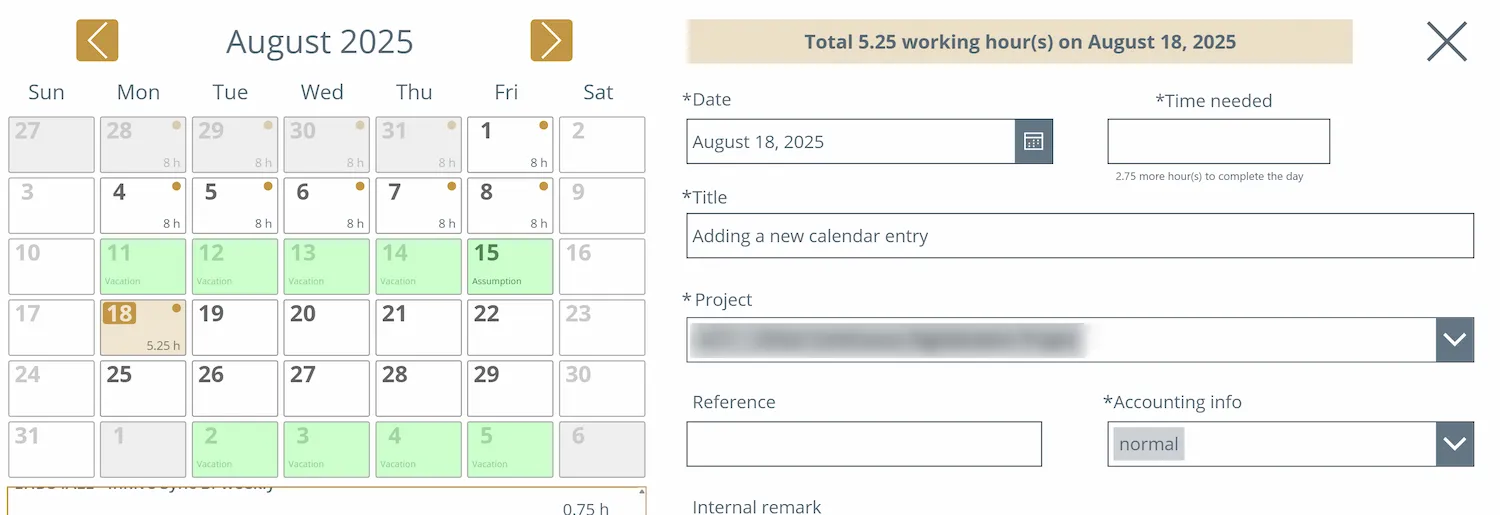
Task: Choose August 6 with 8 h logged
Action: tap(327, 205)
